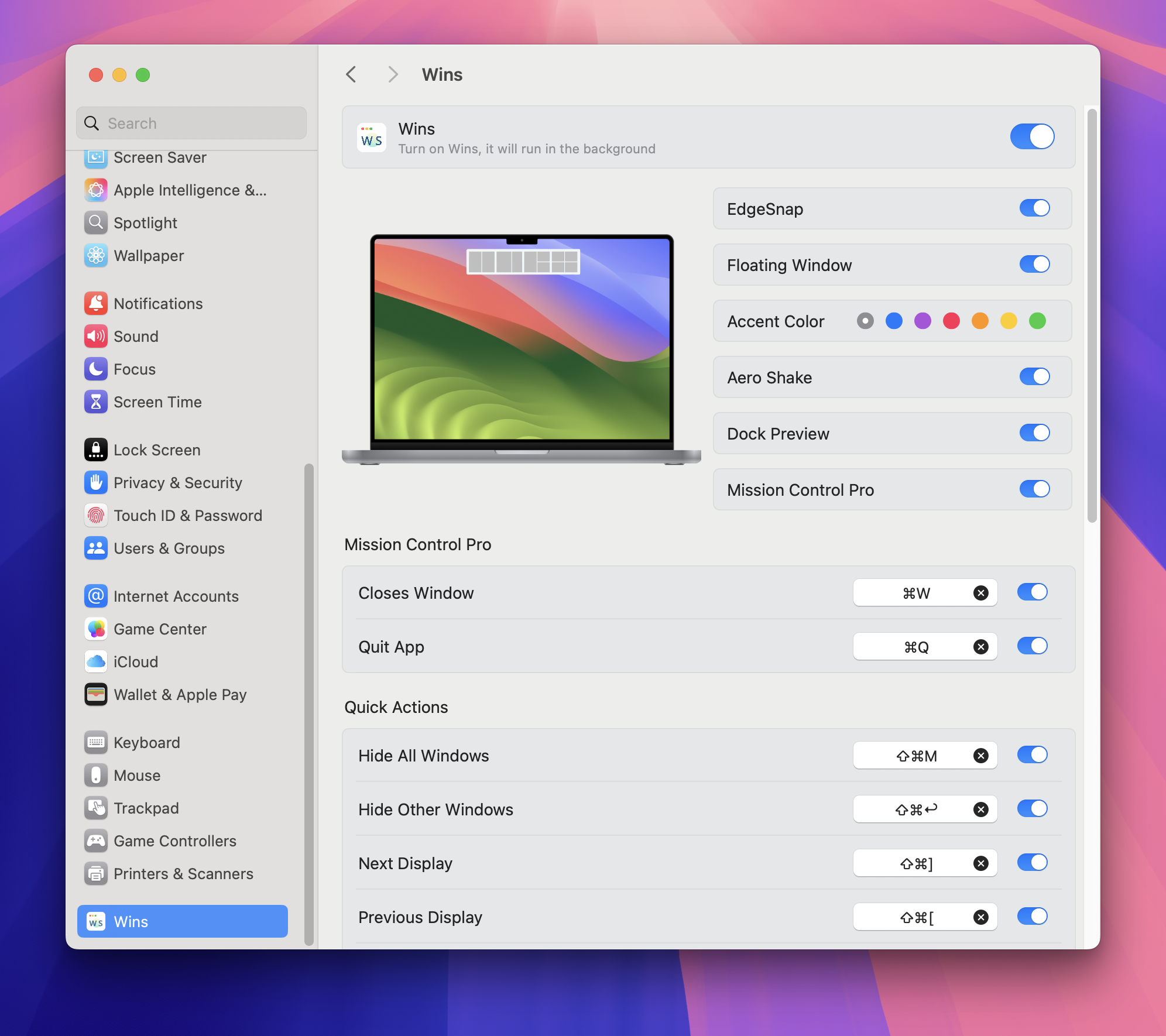
Task: Click the green accent color swatch
Action: [x=1039, y=321]
